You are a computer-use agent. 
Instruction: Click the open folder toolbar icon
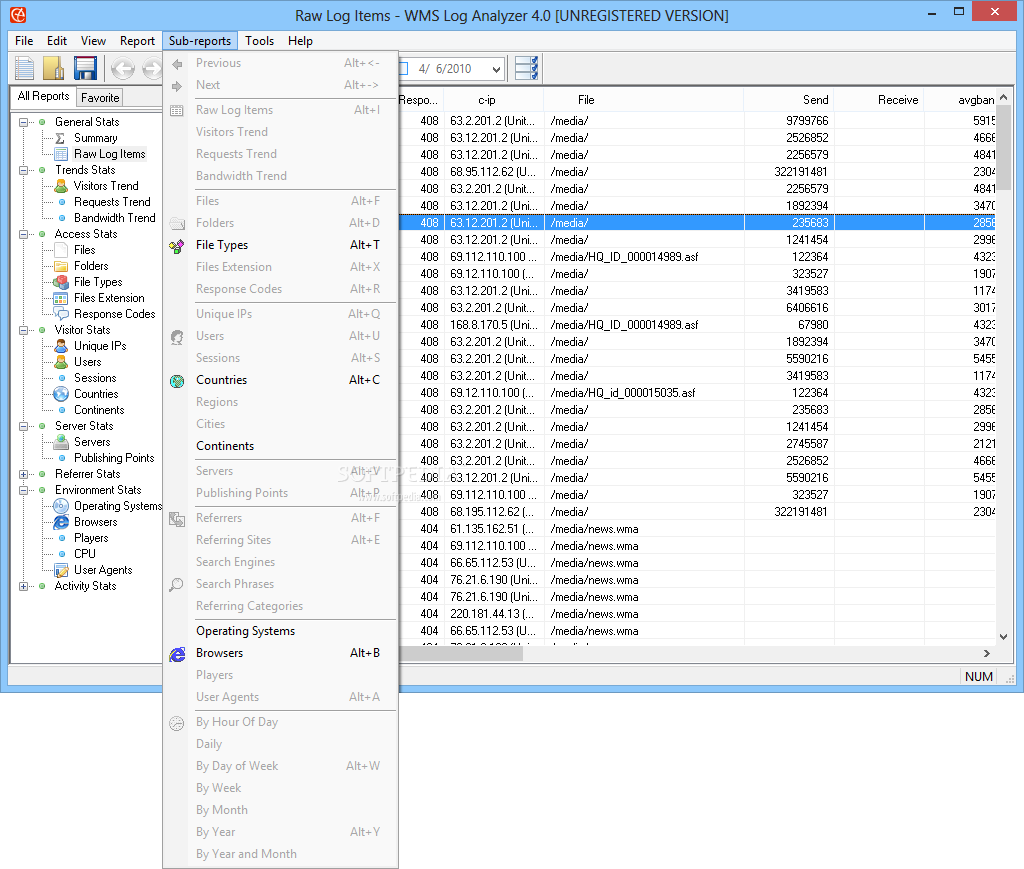coord(54,68)
